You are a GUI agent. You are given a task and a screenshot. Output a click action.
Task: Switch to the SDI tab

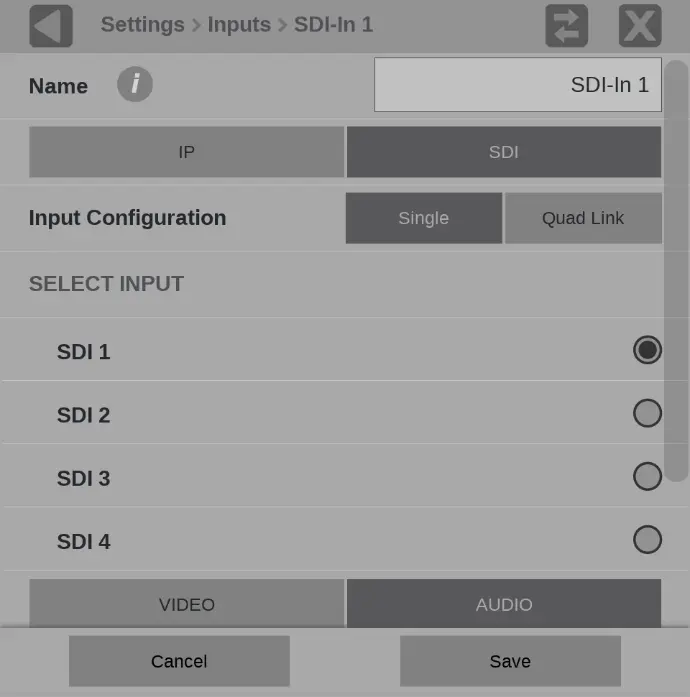[504, 152]
